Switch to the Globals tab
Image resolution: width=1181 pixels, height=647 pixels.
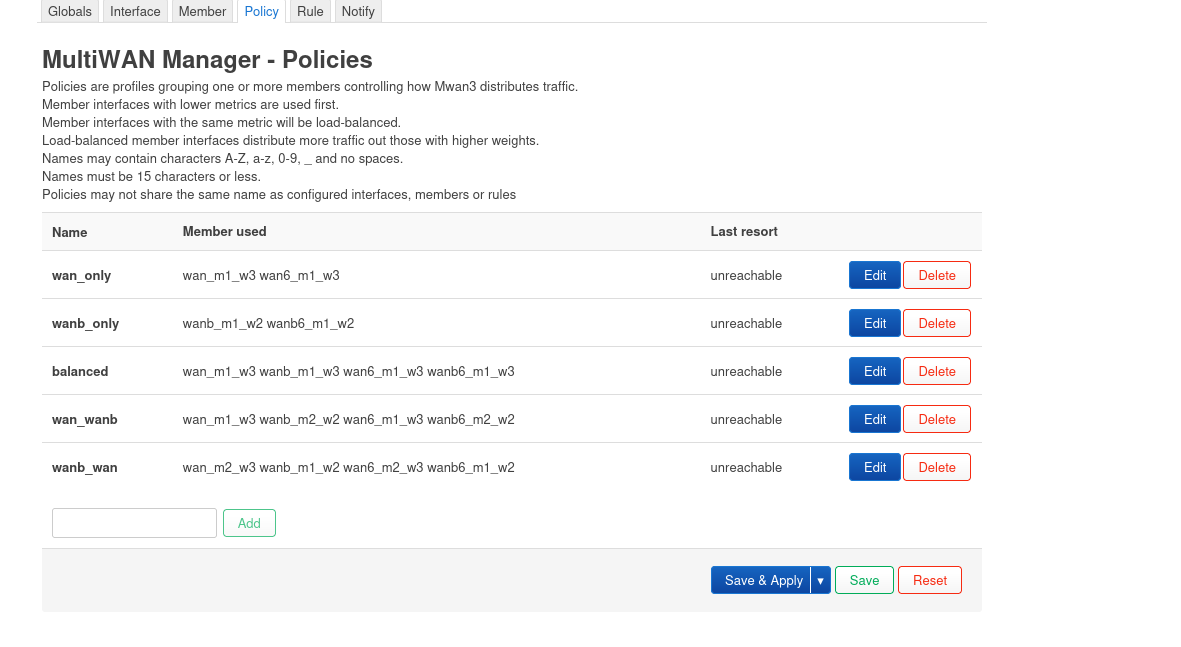pos(70,11)
